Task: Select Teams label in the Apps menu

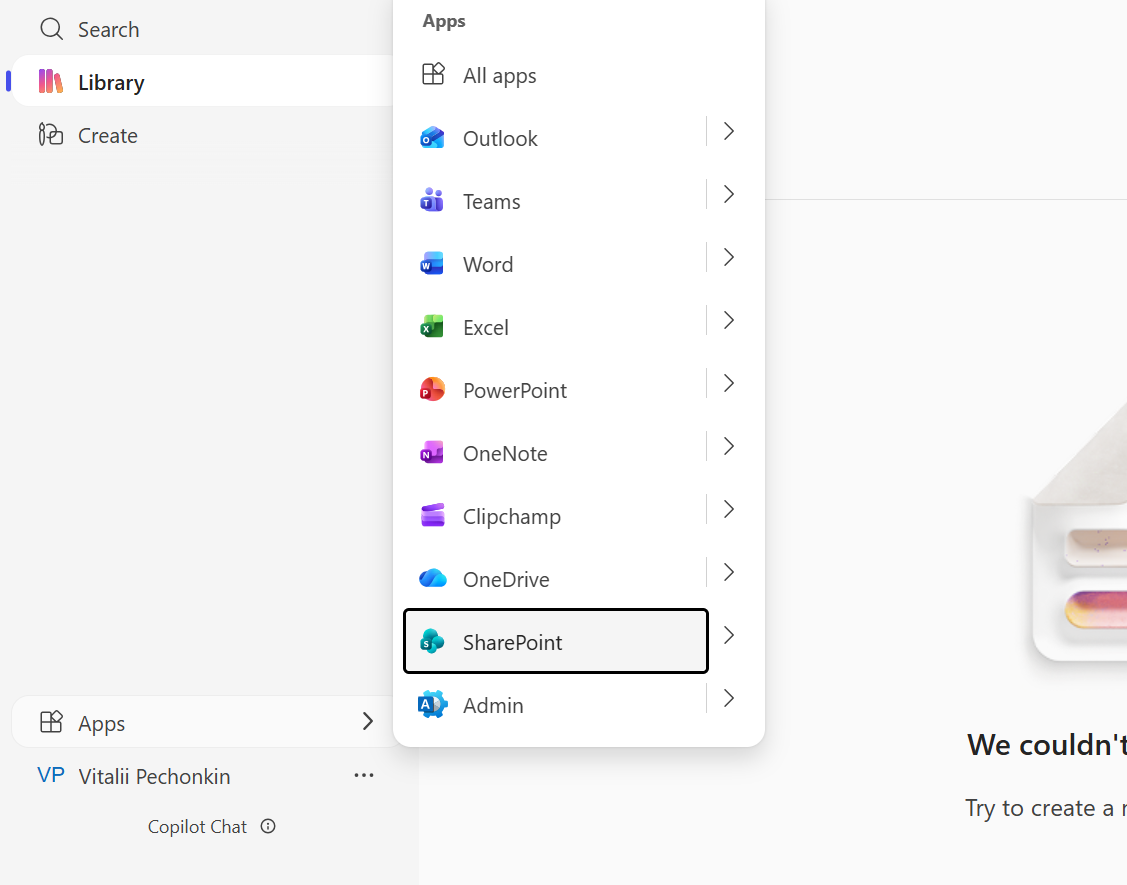Action: click(x=492, y=201)
